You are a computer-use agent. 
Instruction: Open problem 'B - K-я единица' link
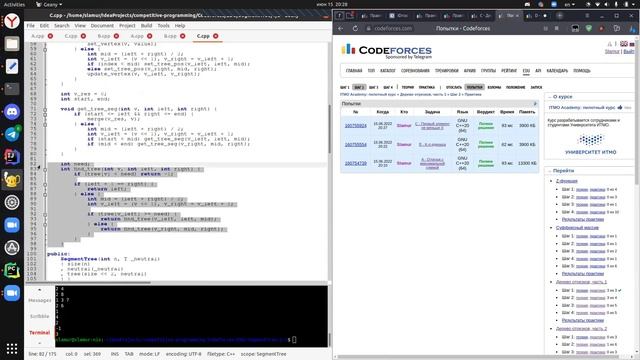pos(432,144)
